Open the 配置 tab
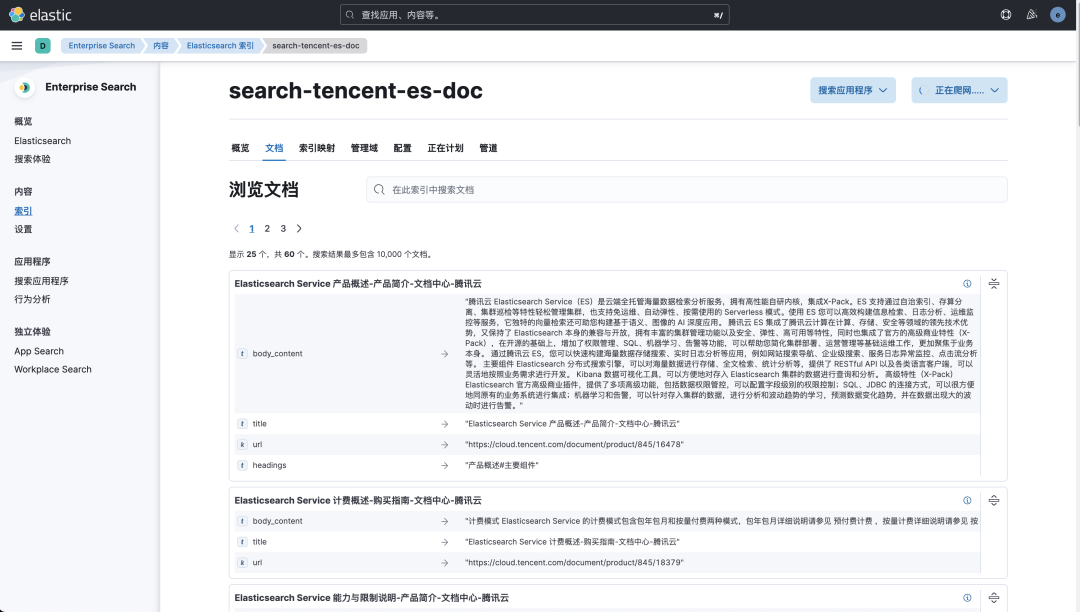The image size is (1080, 612). [402, 148]
